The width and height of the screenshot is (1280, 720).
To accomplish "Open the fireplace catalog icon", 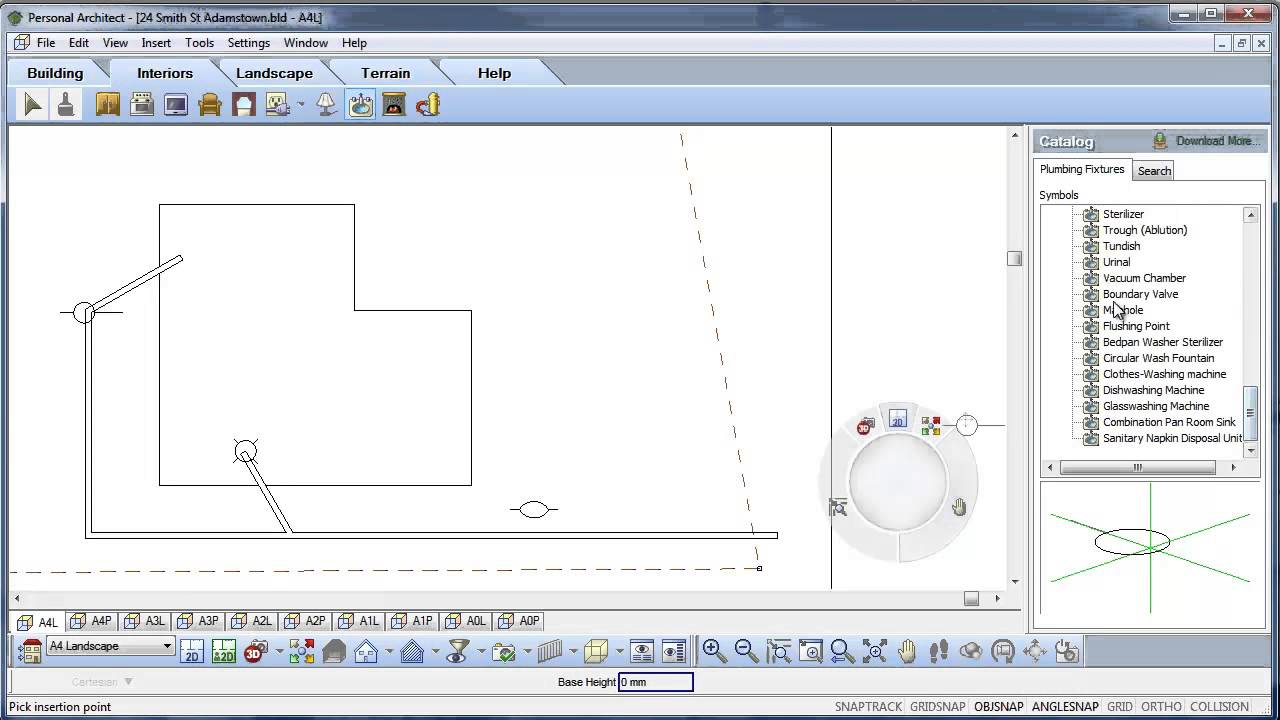I will pos(393,104).
